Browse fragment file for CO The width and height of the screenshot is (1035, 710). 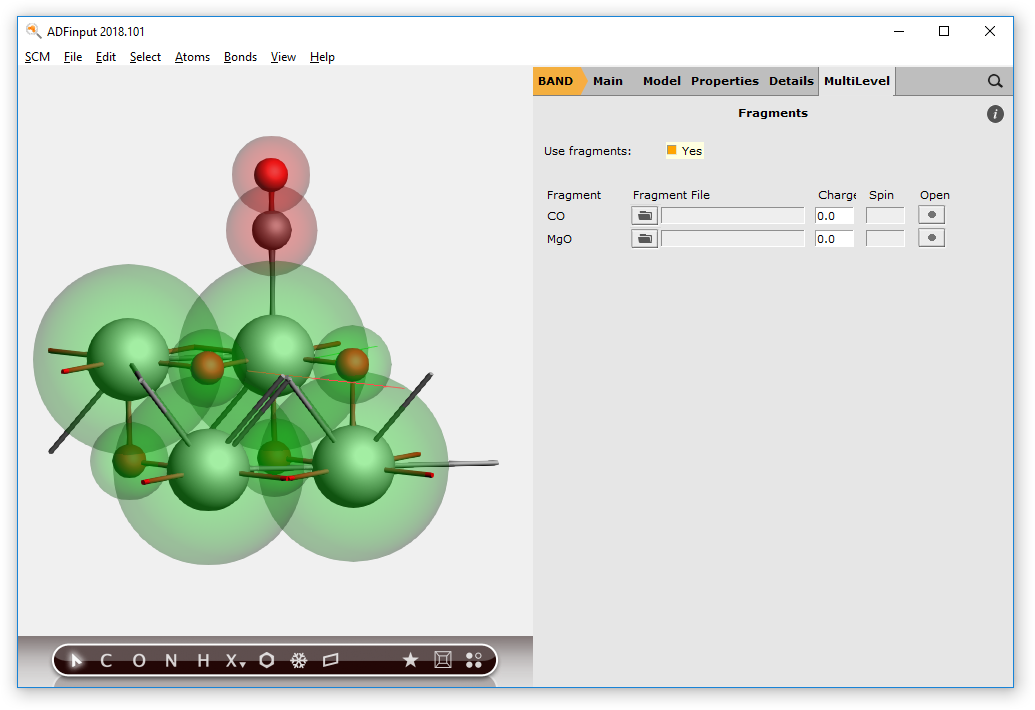(644, 216)
